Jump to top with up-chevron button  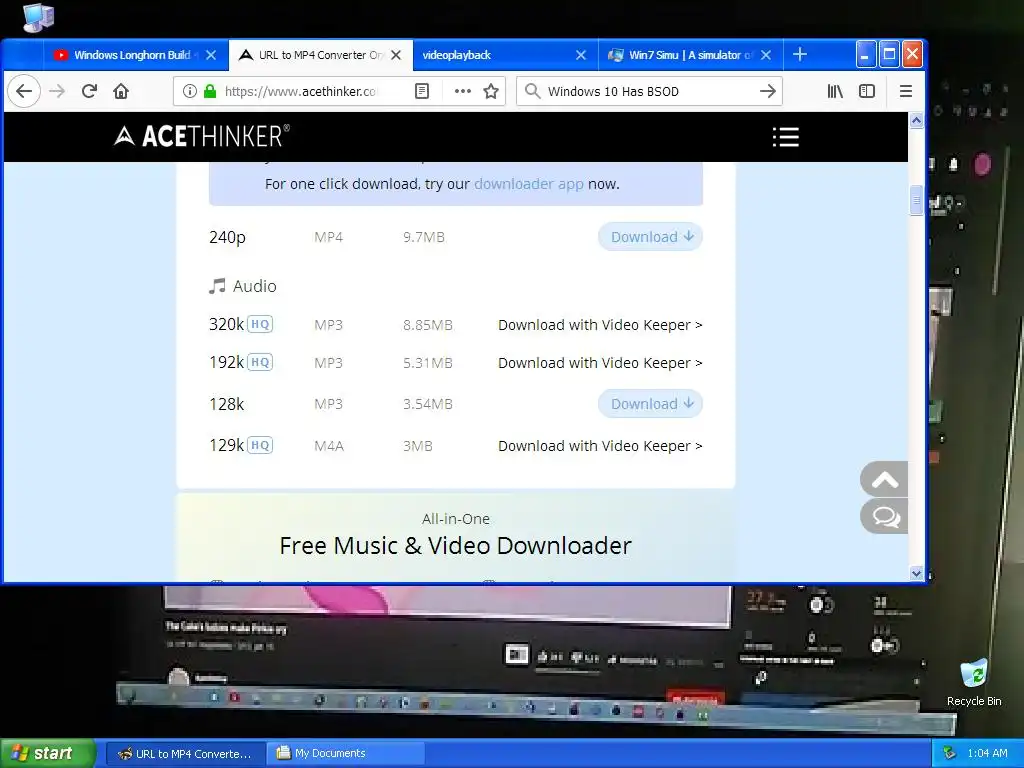click(x=884, y=479)
